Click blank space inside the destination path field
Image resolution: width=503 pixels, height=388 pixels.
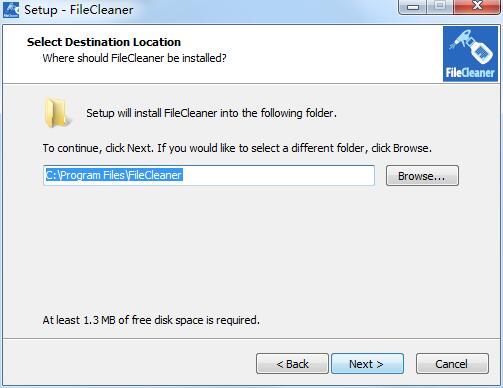point(278,175)
